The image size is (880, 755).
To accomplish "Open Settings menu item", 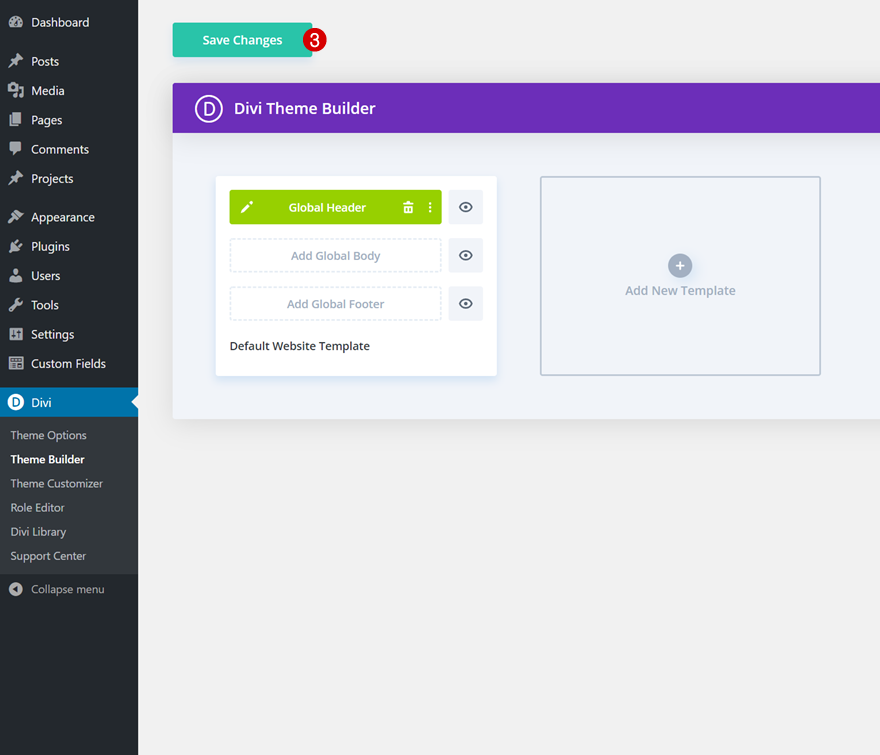I will [53, 334].
